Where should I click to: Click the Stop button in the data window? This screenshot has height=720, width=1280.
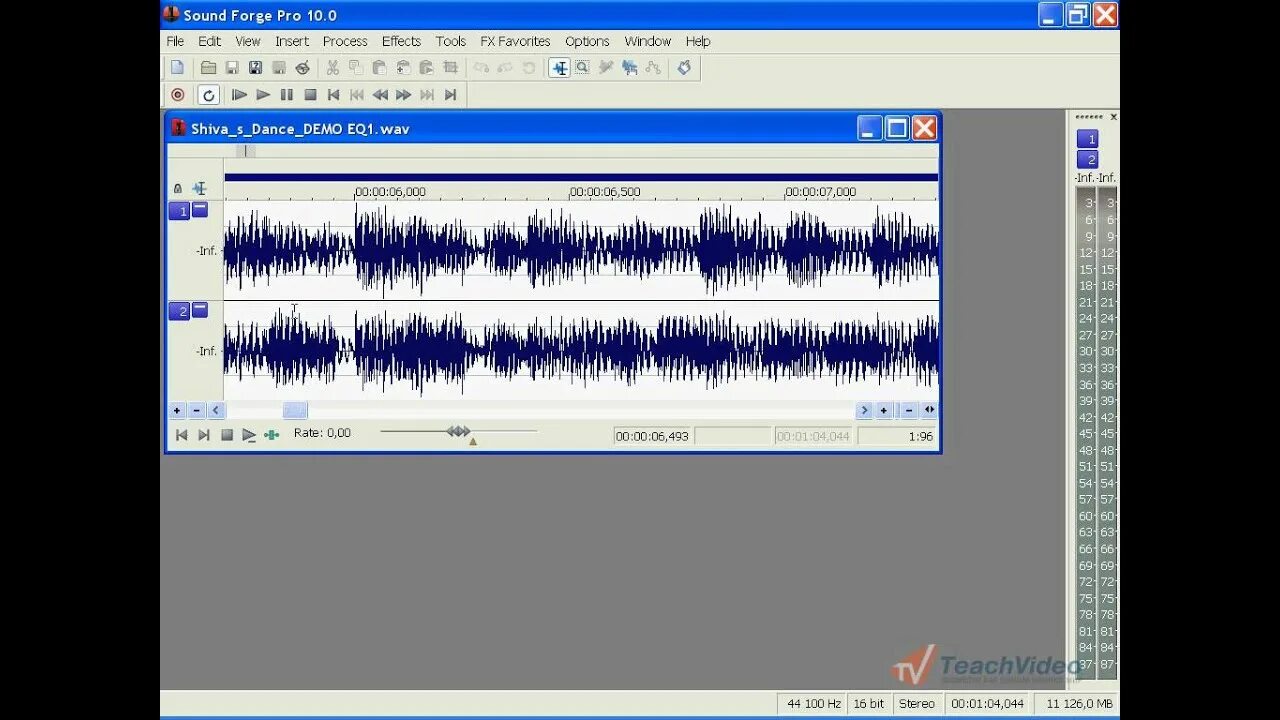coord(227,435)
